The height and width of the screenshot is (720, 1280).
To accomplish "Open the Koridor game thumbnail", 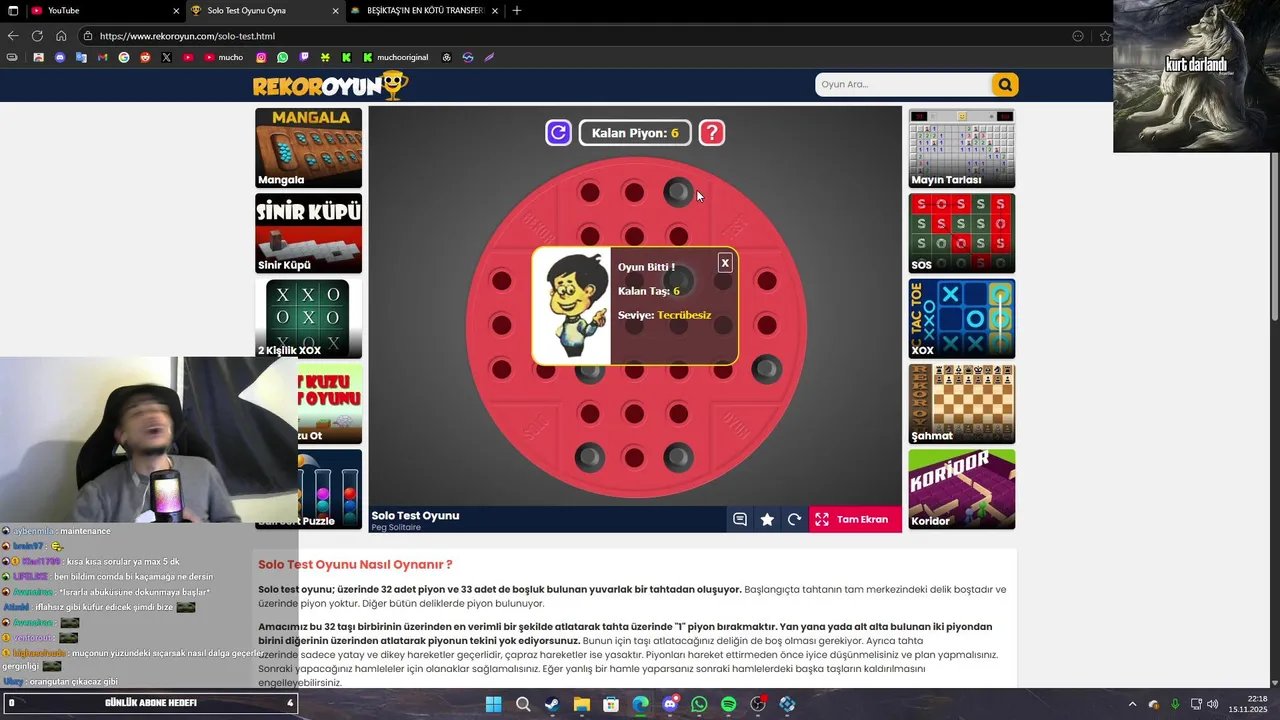I will click(961, 489).
